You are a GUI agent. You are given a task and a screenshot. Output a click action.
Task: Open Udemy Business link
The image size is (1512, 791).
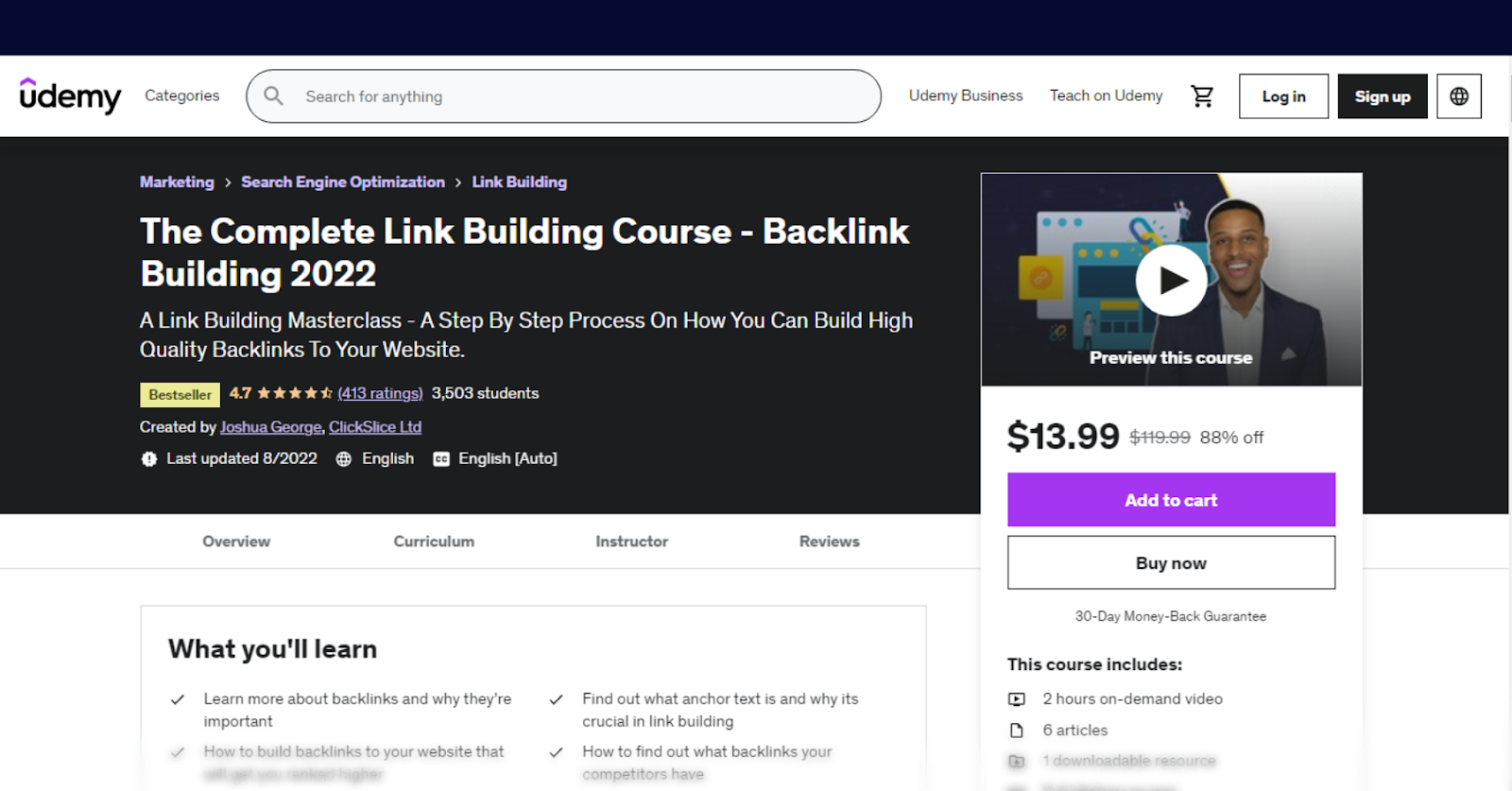[966, 95]
